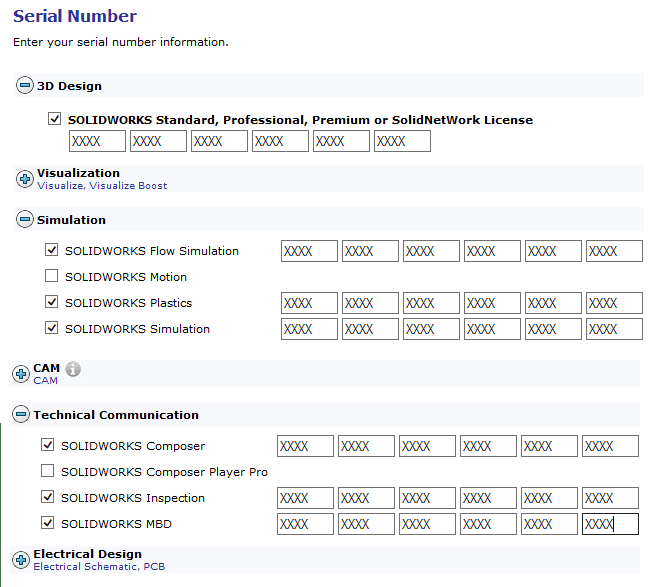The image size is (654, 587).
Task: Toggle the SOLIDWORKS Inspection checkbox
Action: 48,498
